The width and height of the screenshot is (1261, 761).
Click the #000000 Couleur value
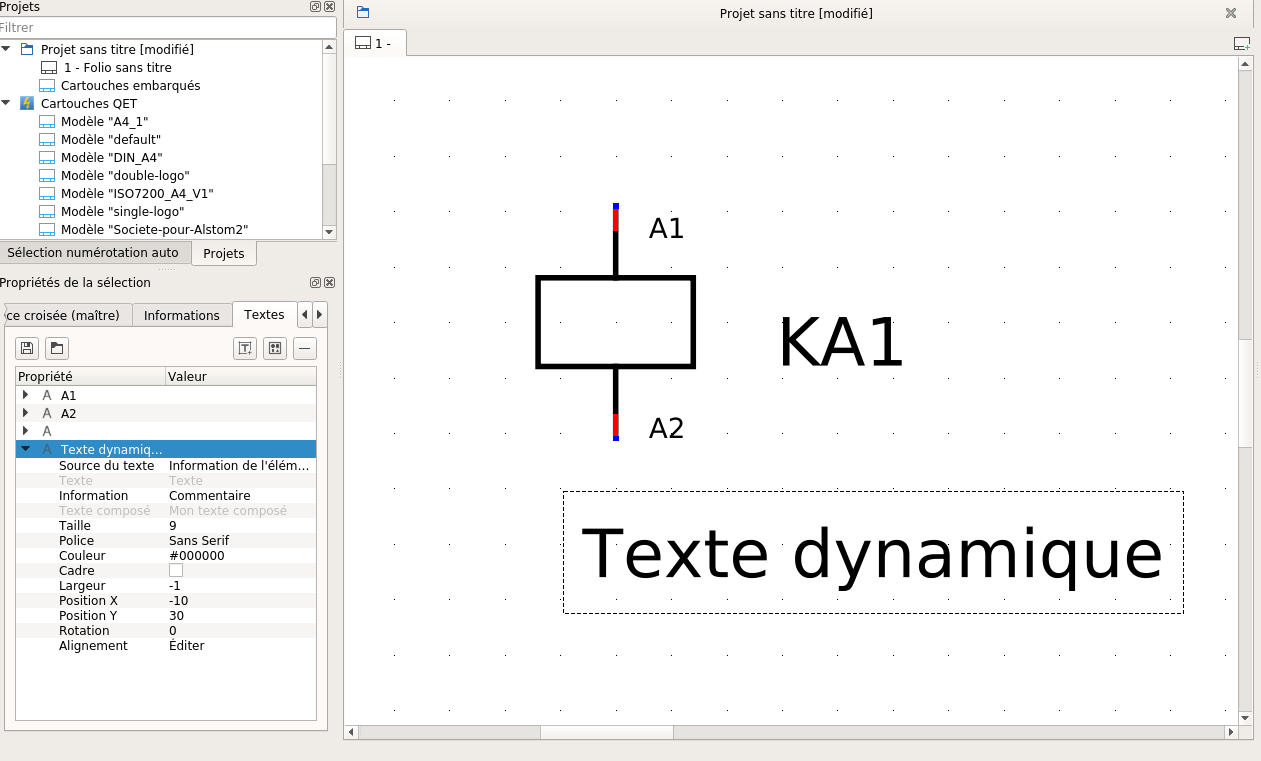coord(196,556)
